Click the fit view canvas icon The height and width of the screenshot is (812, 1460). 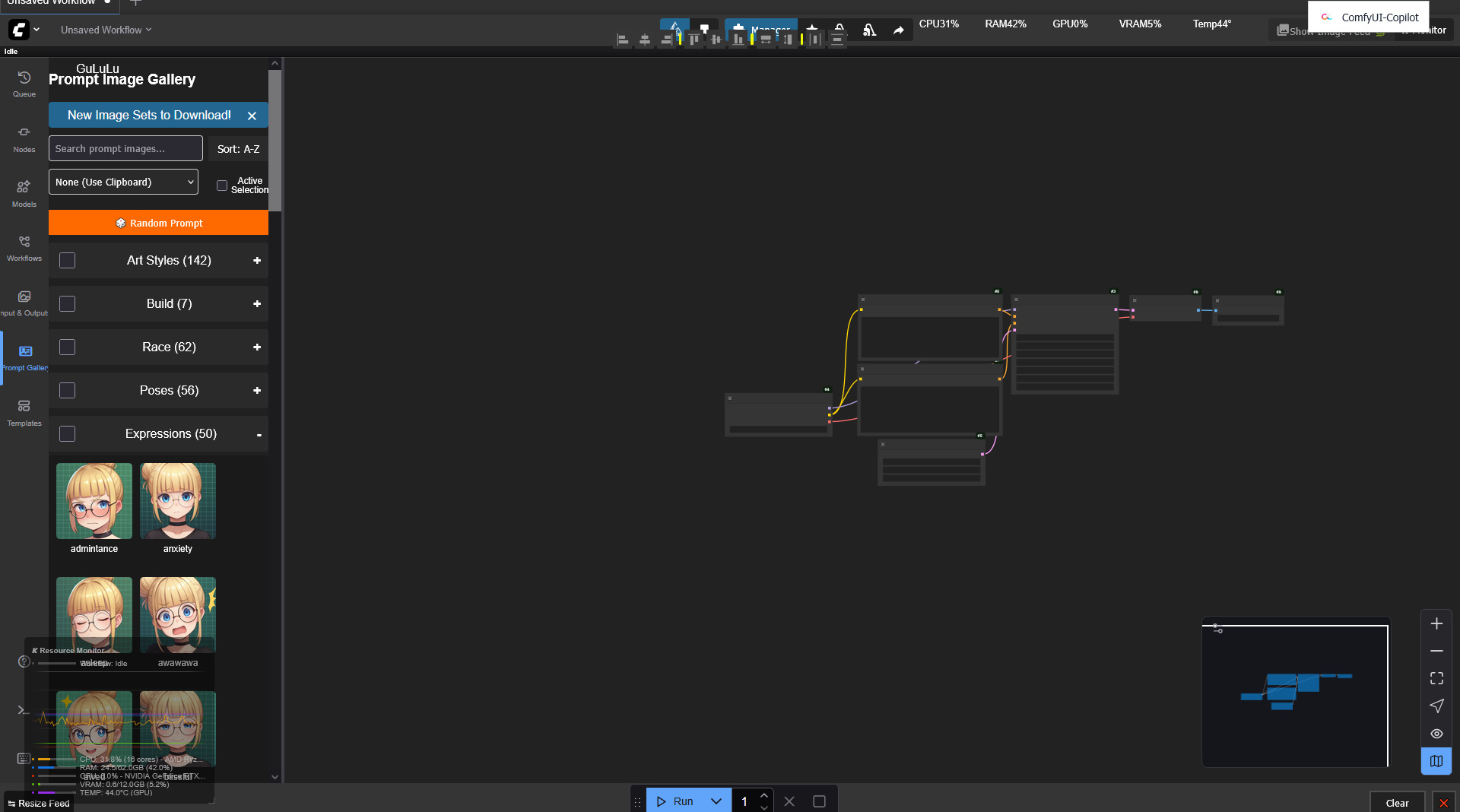[x=1436, y=678]
